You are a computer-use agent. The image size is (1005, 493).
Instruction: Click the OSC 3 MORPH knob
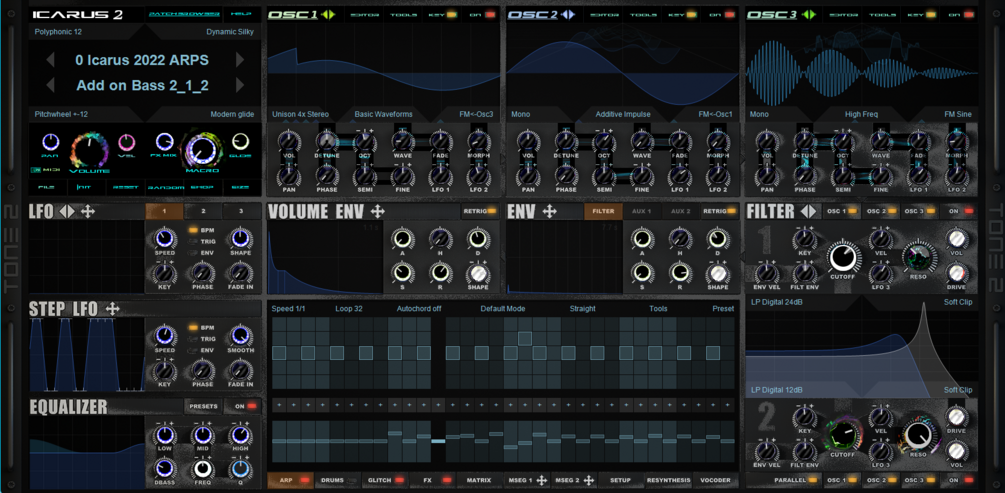point(957,140)
